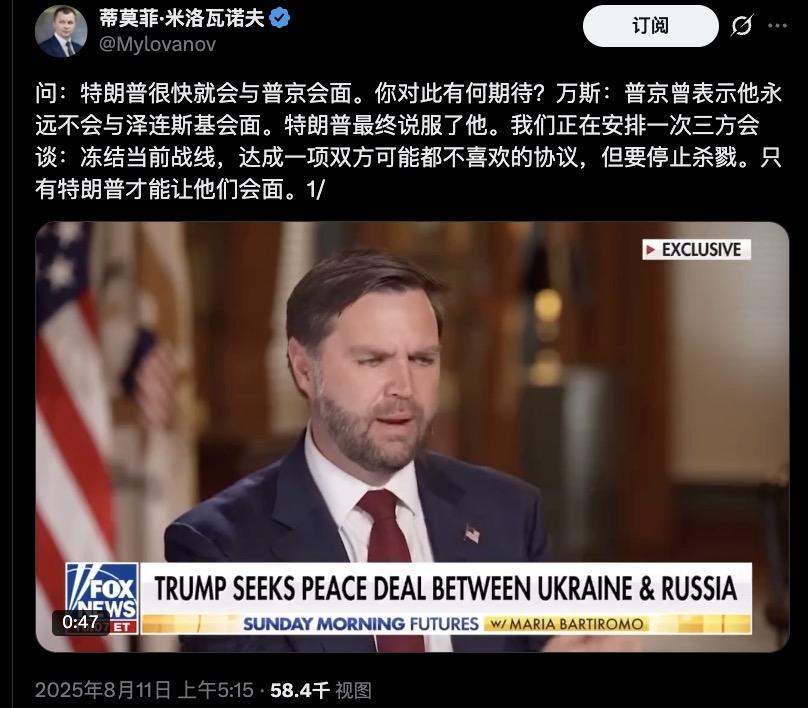Click the TRUMP SEEKS PEACE DEAL headline banner
This screenshot has width=808, height=708.
tap(446, 588)
